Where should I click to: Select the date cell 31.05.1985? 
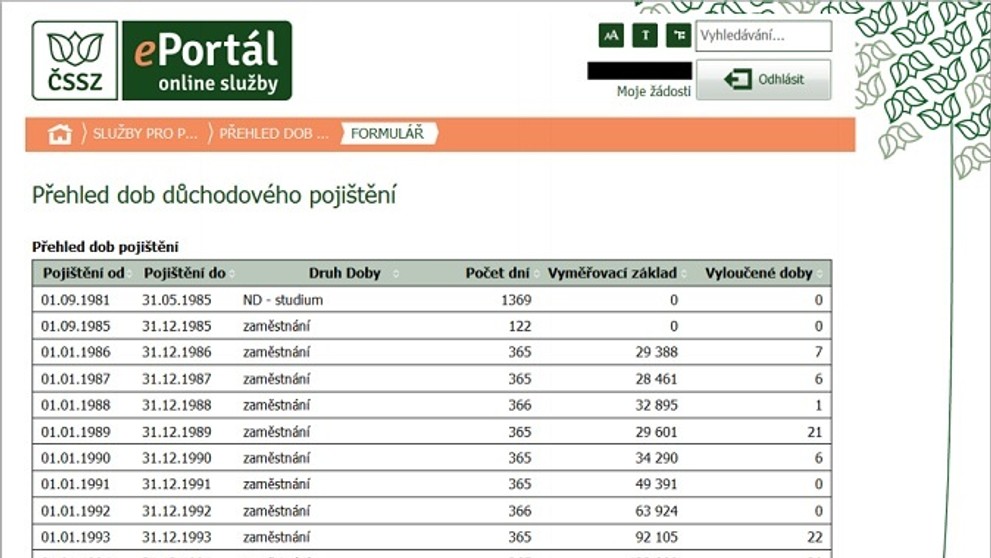[176, 300]
